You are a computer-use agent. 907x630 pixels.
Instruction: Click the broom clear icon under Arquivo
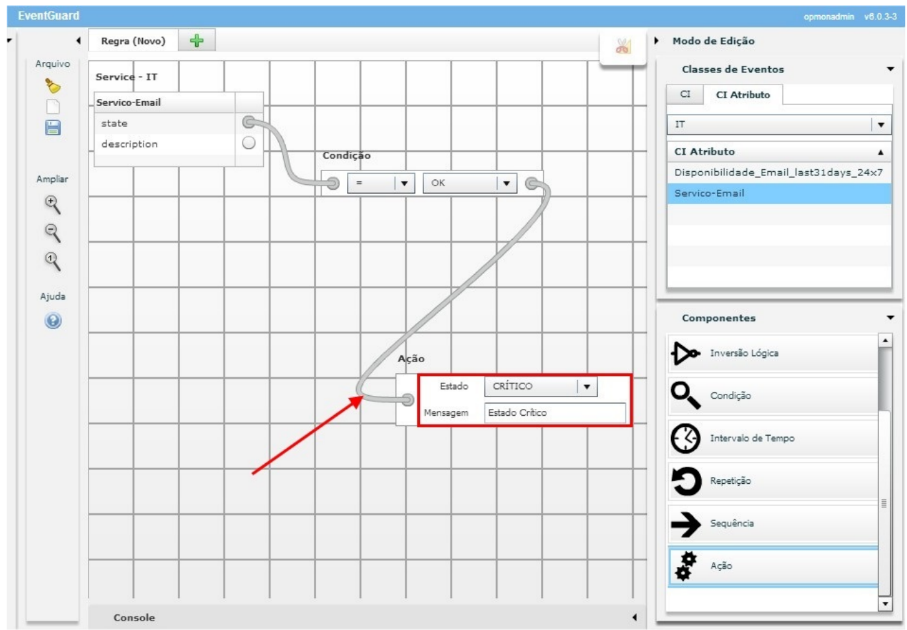[x=53, y=86]
